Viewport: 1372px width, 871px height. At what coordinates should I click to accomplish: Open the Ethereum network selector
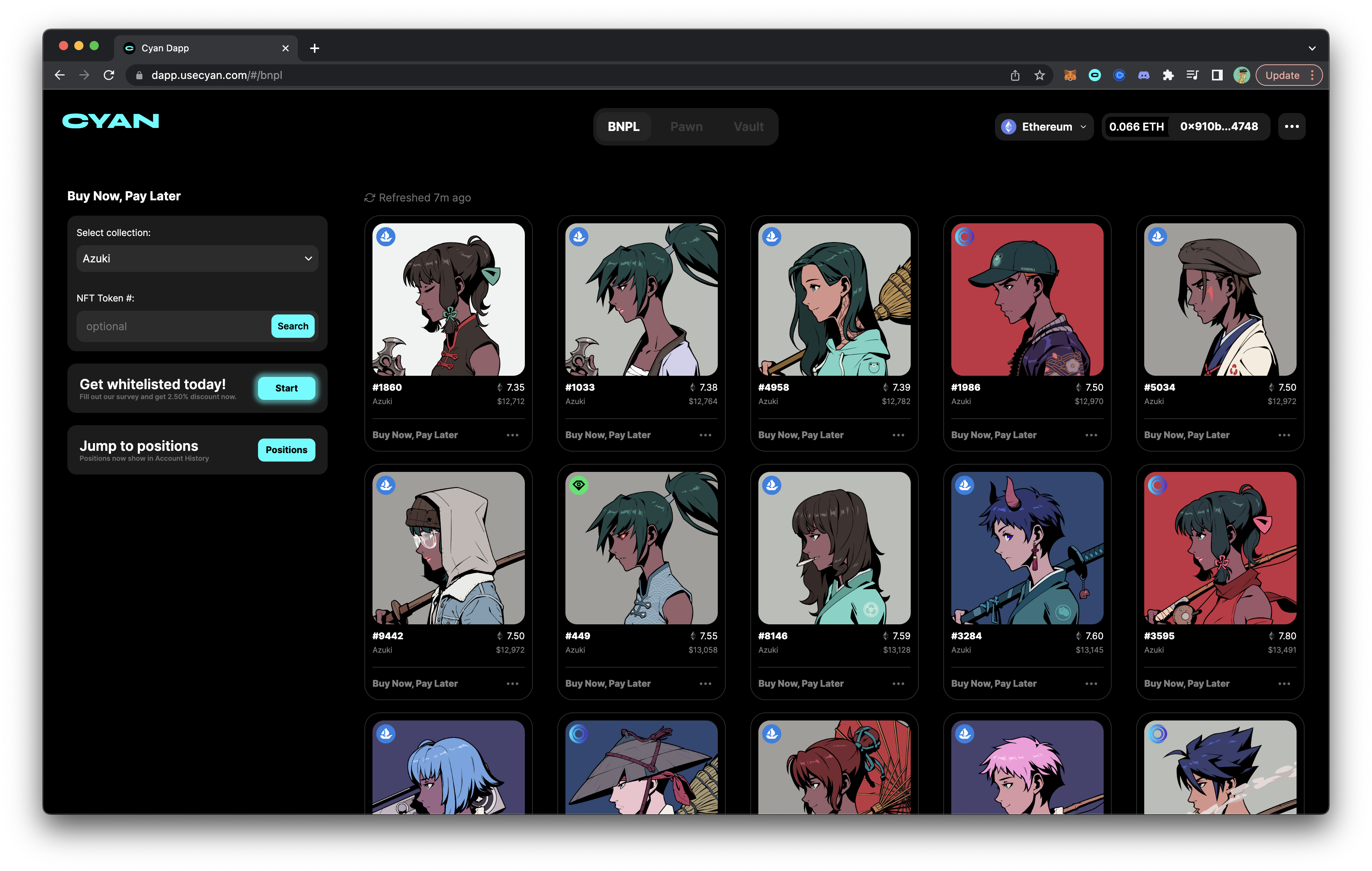[x=1044, y=126]
